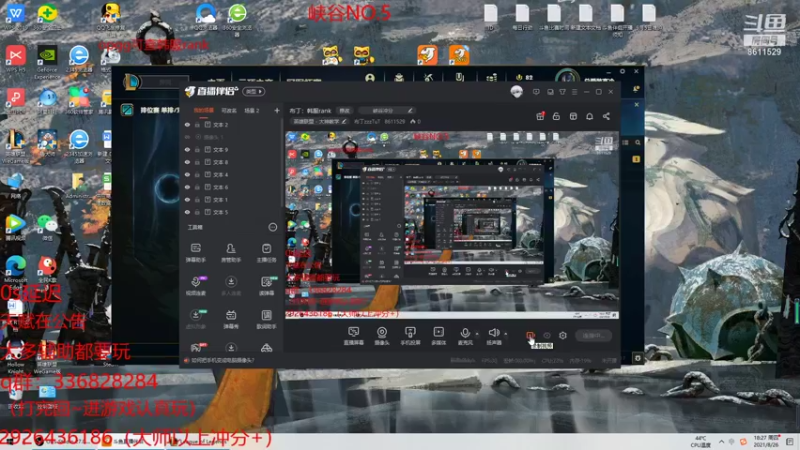Open the hamburger menu in title bar
The image size is (800, 450).
tap(574, 92)
